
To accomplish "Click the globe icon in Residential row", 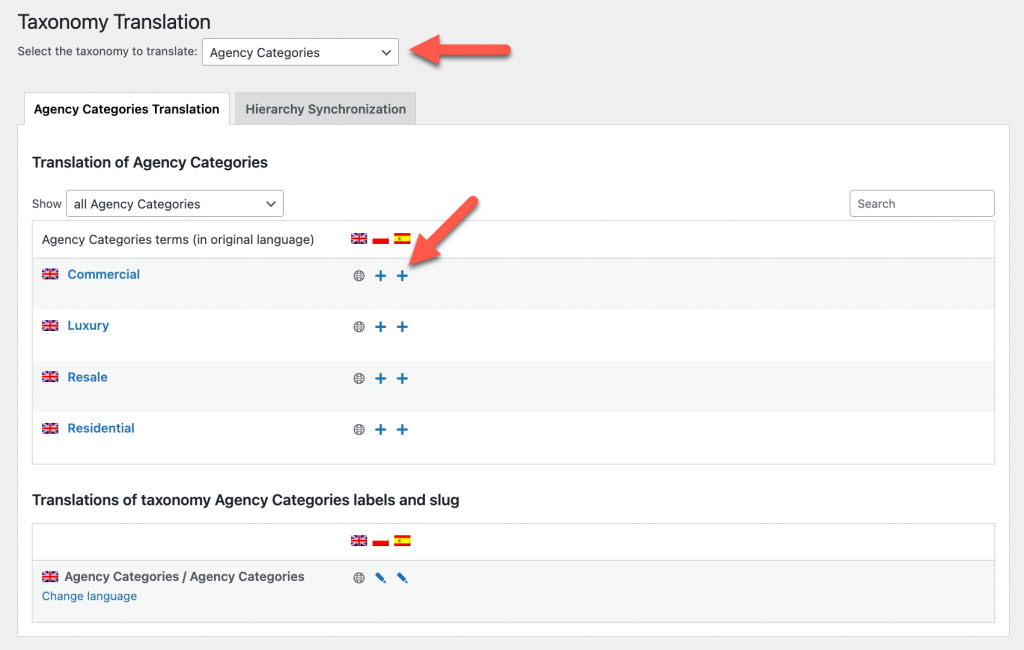I will [x=359, y=429].
